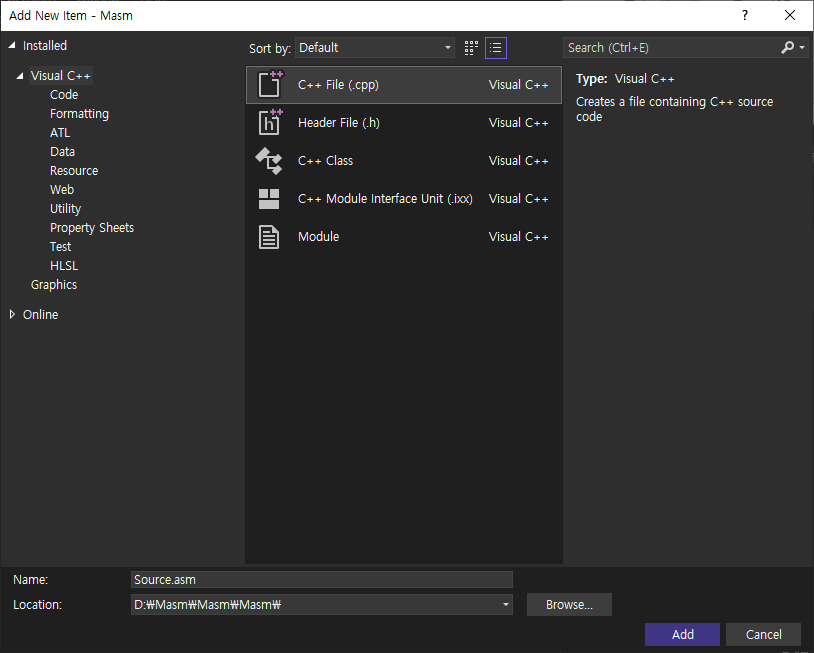Viewport: 814px width, 653px height.
Task: Click the search magnifier icon
Action: 787,48
